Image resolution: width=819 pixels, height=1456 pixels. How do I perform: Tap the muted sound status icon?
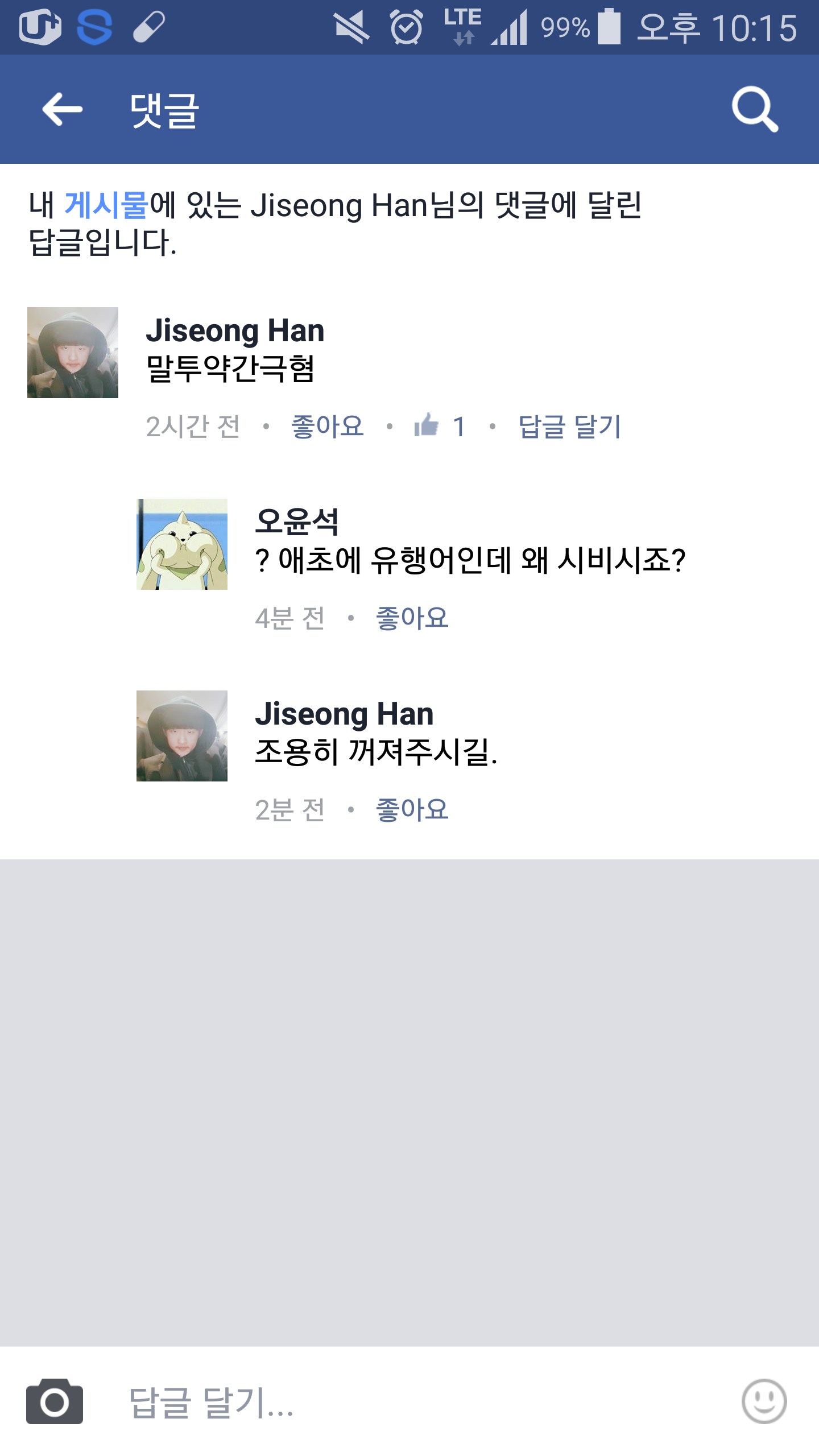(351, 27)
